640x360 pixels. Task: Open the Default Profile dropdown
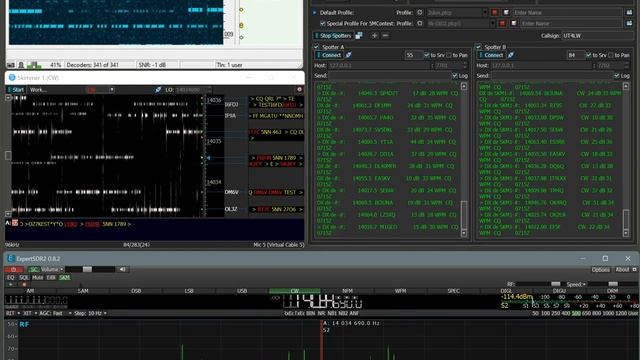tap(485, 13)
